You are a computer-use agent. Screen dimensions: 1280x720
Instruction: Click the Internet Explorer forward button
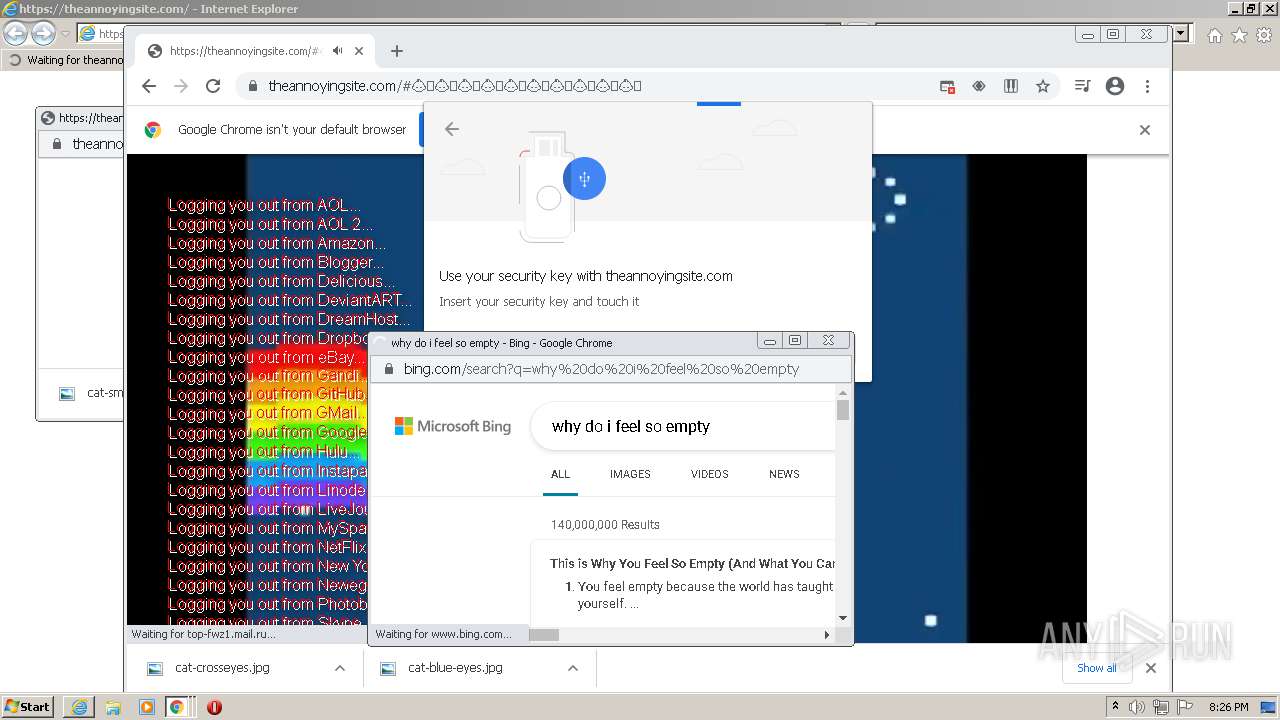click(43, 33)
